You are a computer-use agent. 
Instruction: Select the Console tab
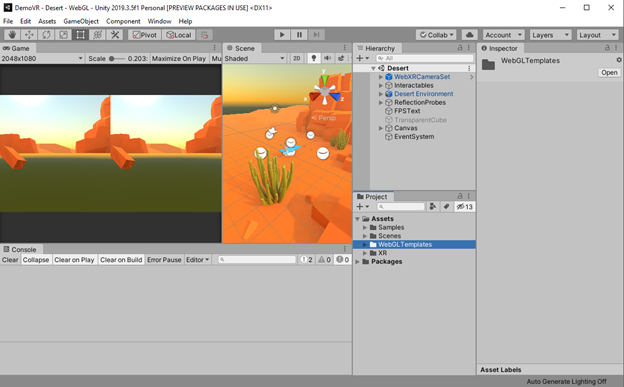[x=20, y=249]
